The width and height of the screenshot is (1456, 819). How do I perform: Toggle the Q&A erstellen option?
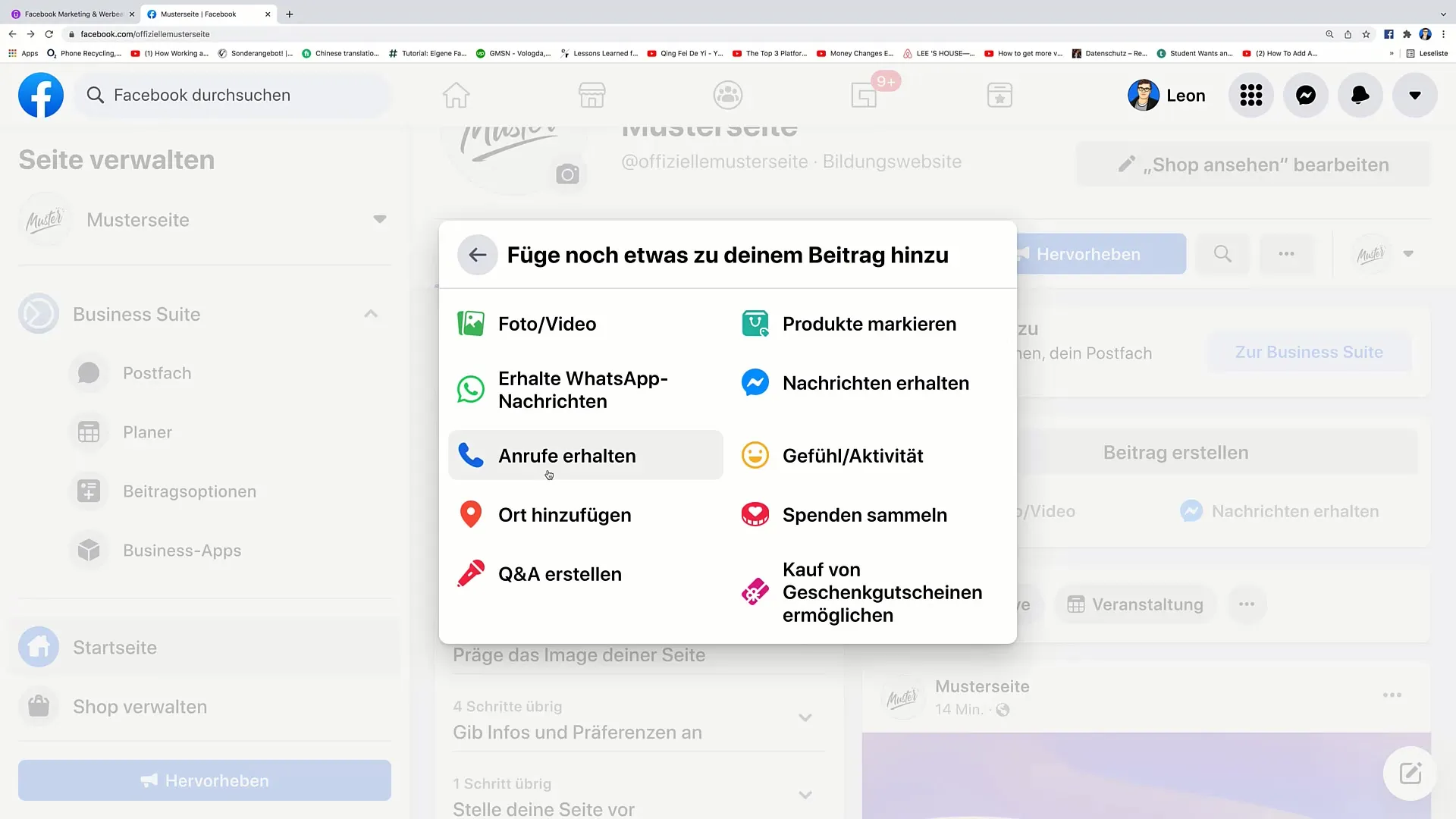click(x=559, y=573)
